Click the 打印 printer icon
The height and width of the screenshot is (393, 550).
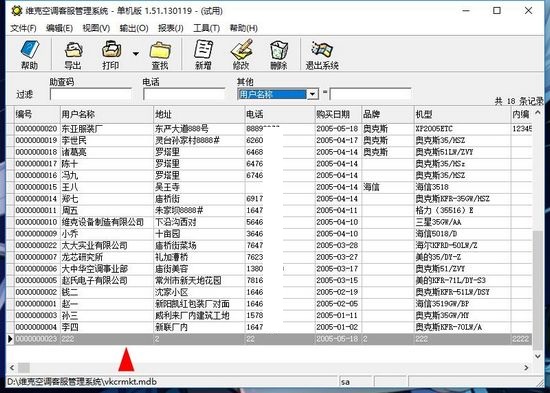(x=112, y=49)
